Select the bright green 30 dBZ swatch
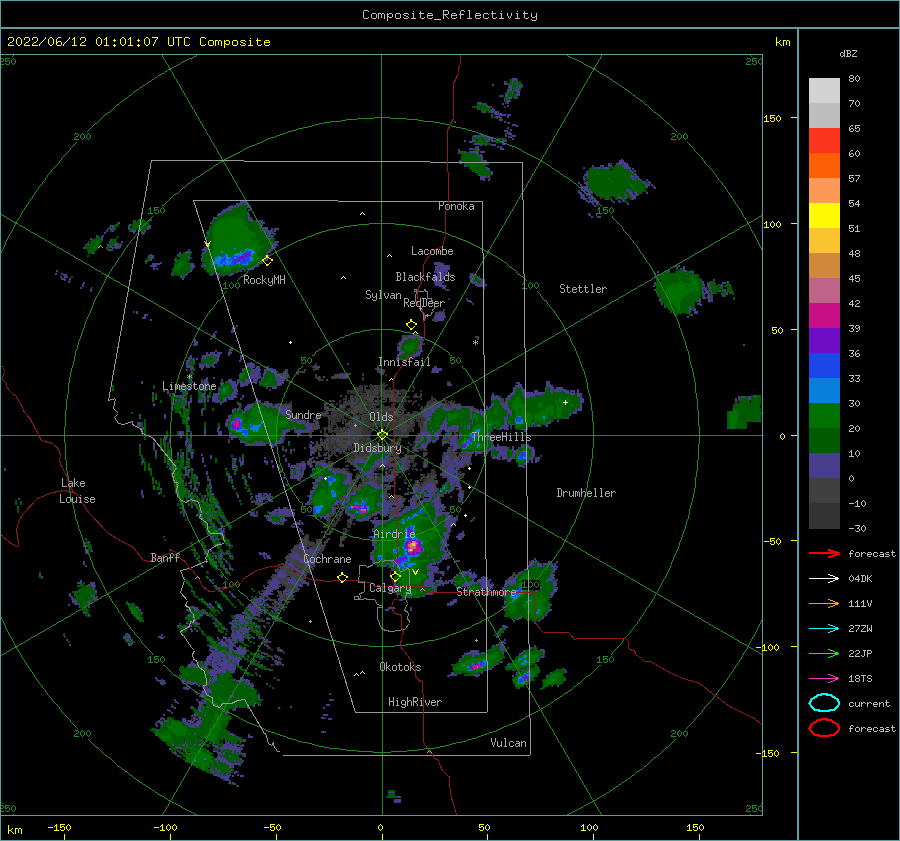Image resolution: width=900 pixels, height=841 pixels. 824,416
